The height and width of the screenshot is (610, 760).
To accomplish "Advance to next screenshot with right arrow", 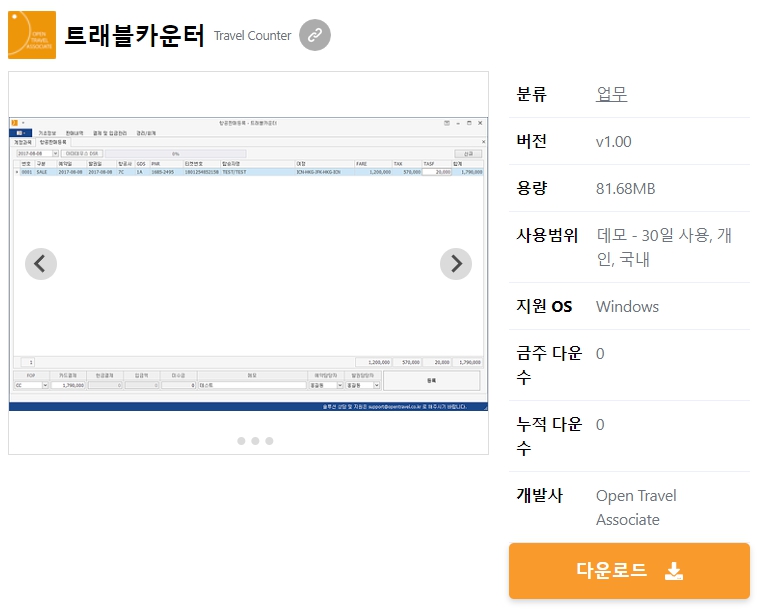I will (456, 264).
